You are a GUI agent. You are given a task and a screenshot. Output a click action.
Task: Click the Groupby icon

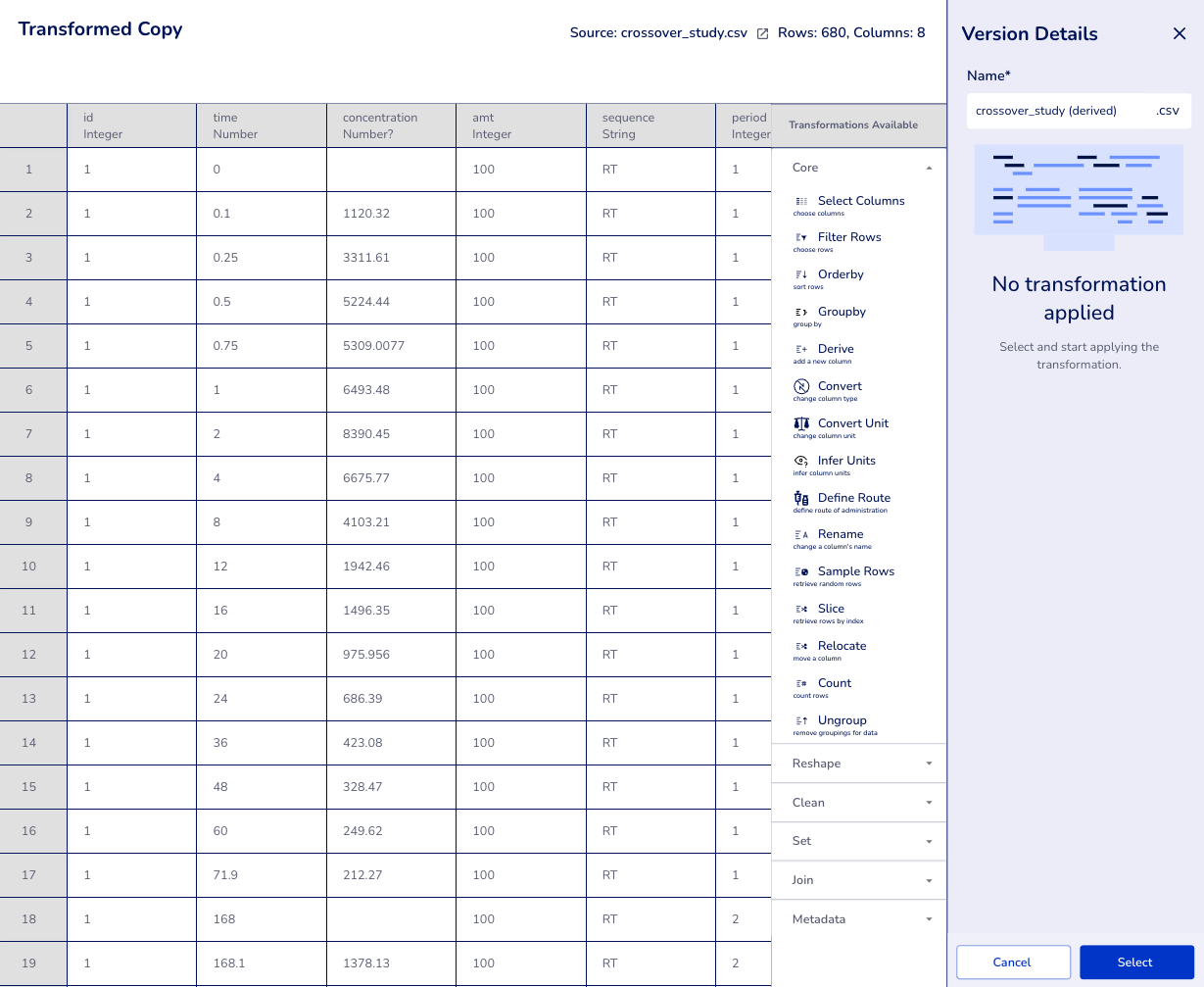click(801, 312)
